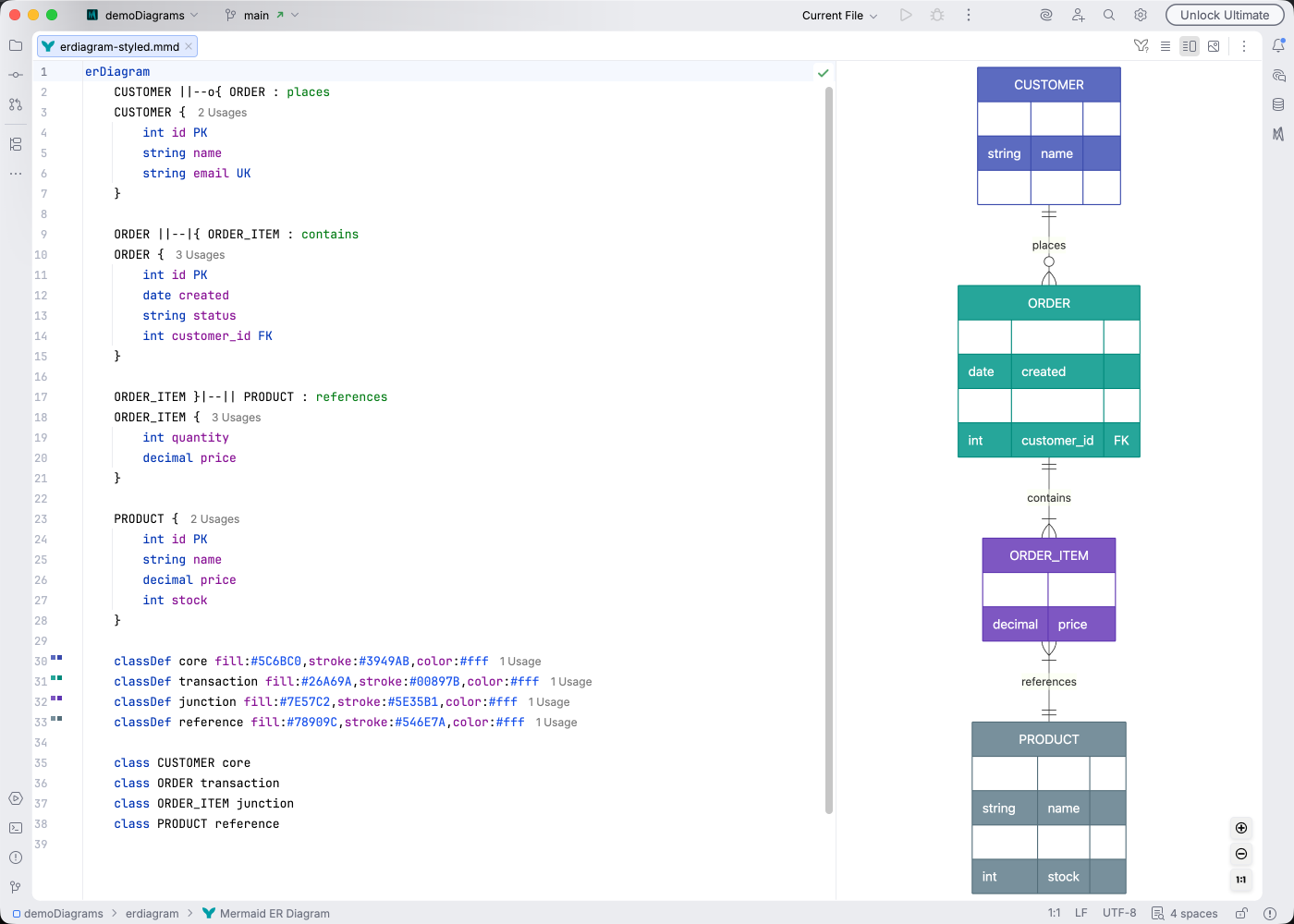This screenshot has height=924, width=1294.
Task: Reset diagram zoom with the 1:1 control
Action: (x=1240, y=881)
